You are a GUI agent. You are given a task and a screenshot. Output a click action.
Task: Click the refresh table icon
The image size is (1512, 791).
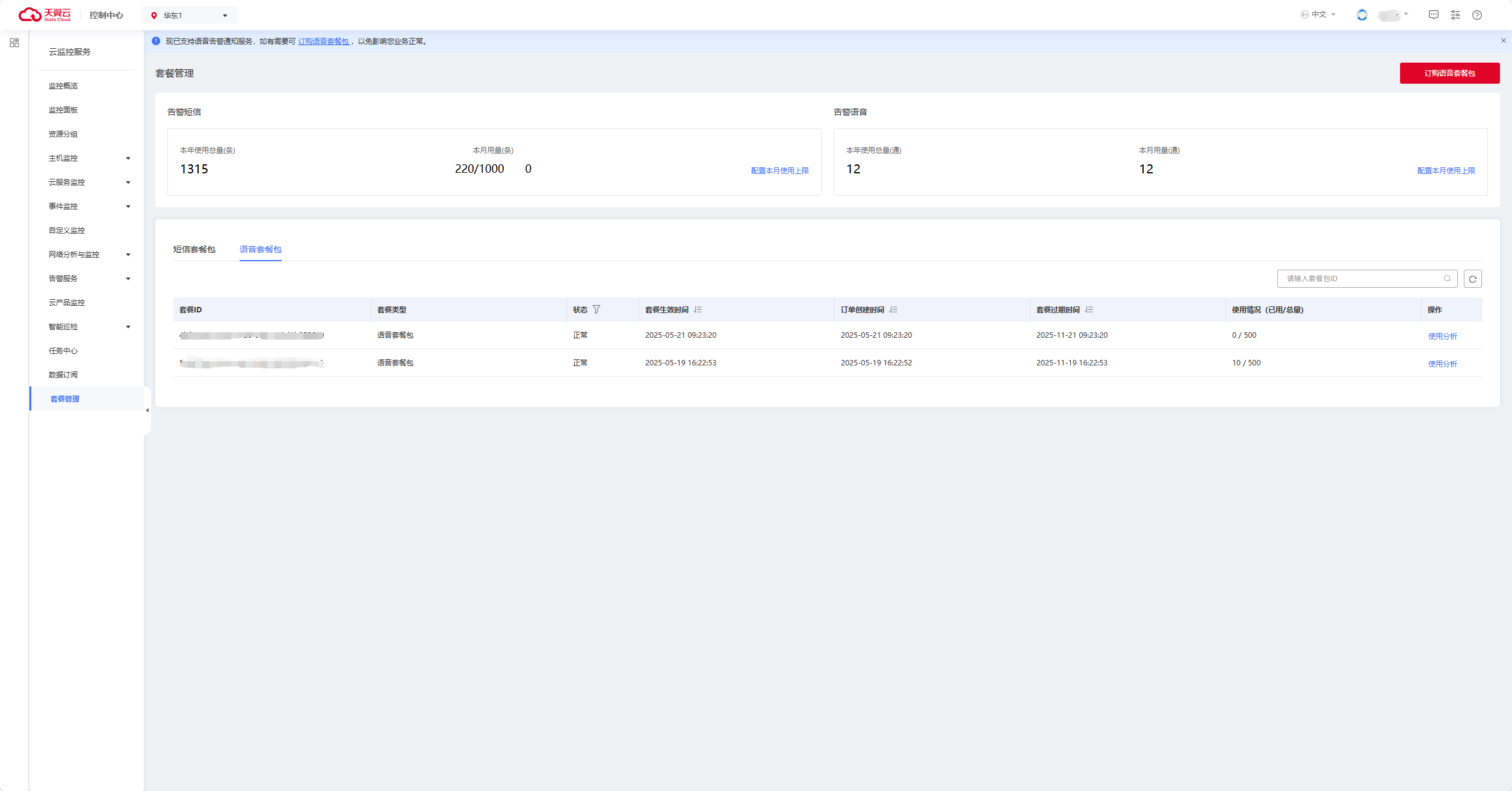(1472, 279)
